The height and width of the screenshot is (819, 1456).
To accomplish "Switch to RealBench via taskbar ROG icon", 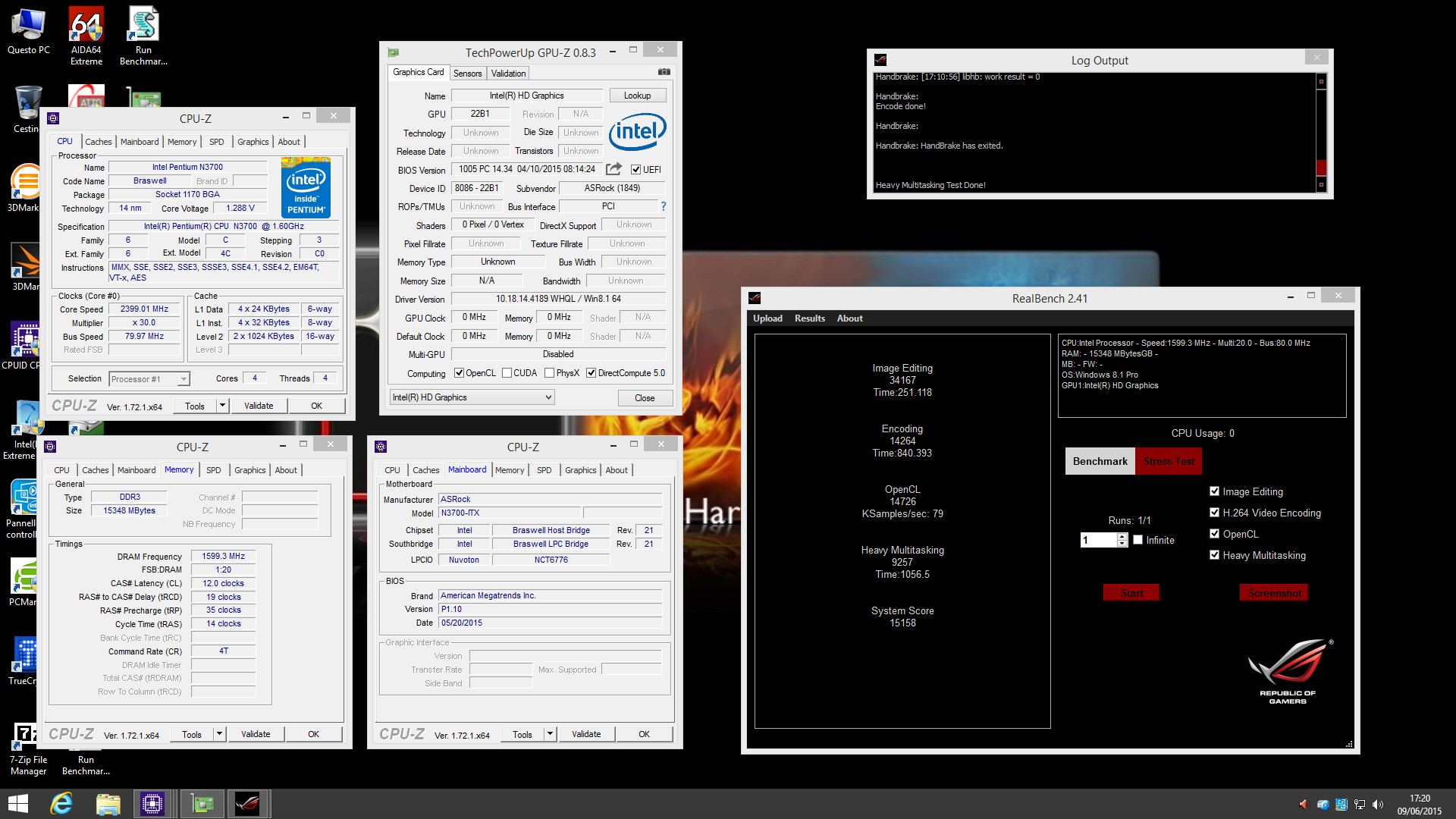I will coord(247,804).
